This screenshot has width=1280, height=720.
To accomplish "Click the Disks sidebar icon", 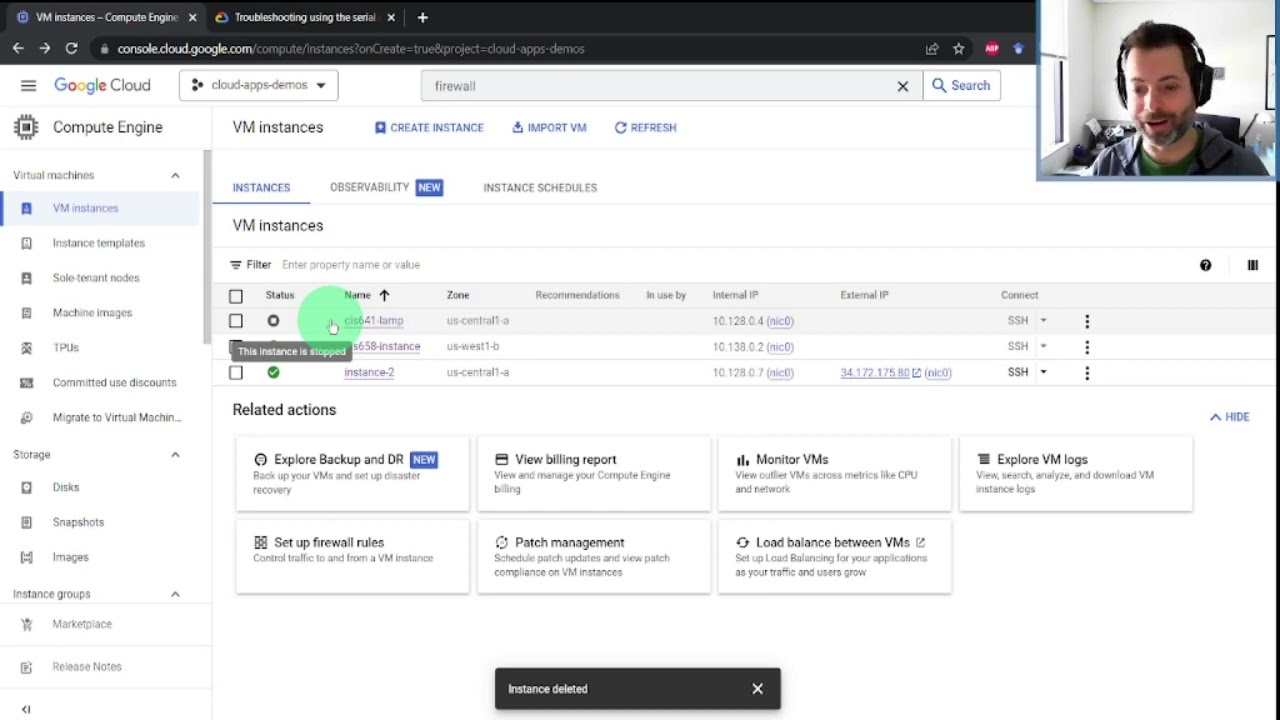I will coord(26,487).
